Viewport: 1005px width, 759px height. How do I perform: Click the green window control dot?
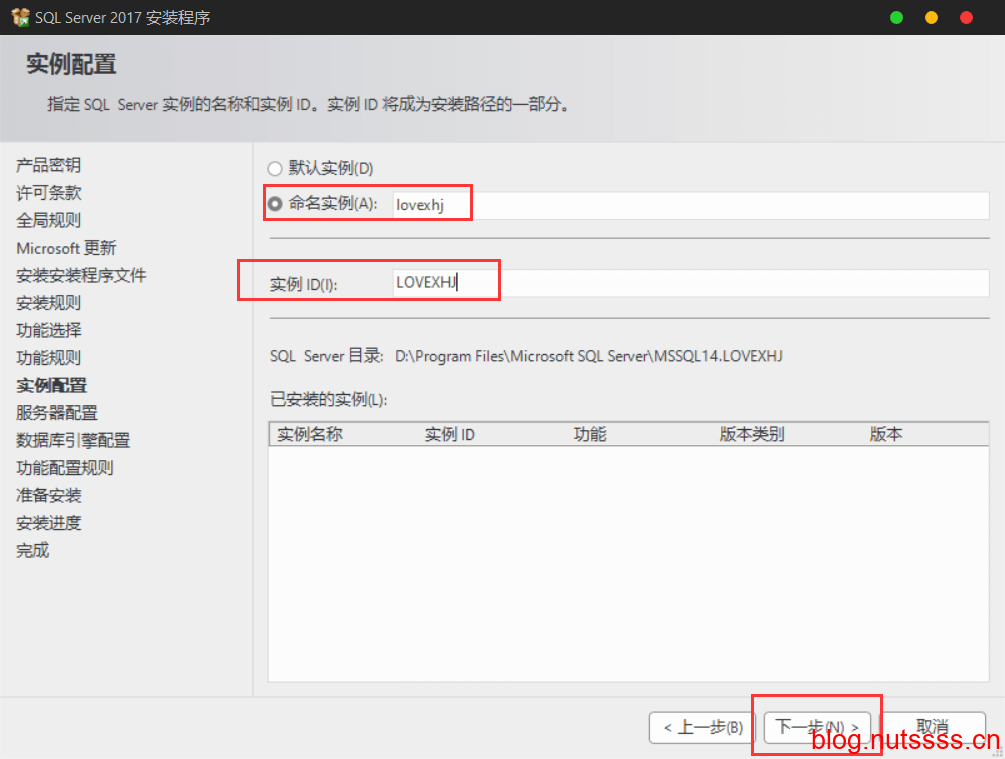click(x=897, y=17)
